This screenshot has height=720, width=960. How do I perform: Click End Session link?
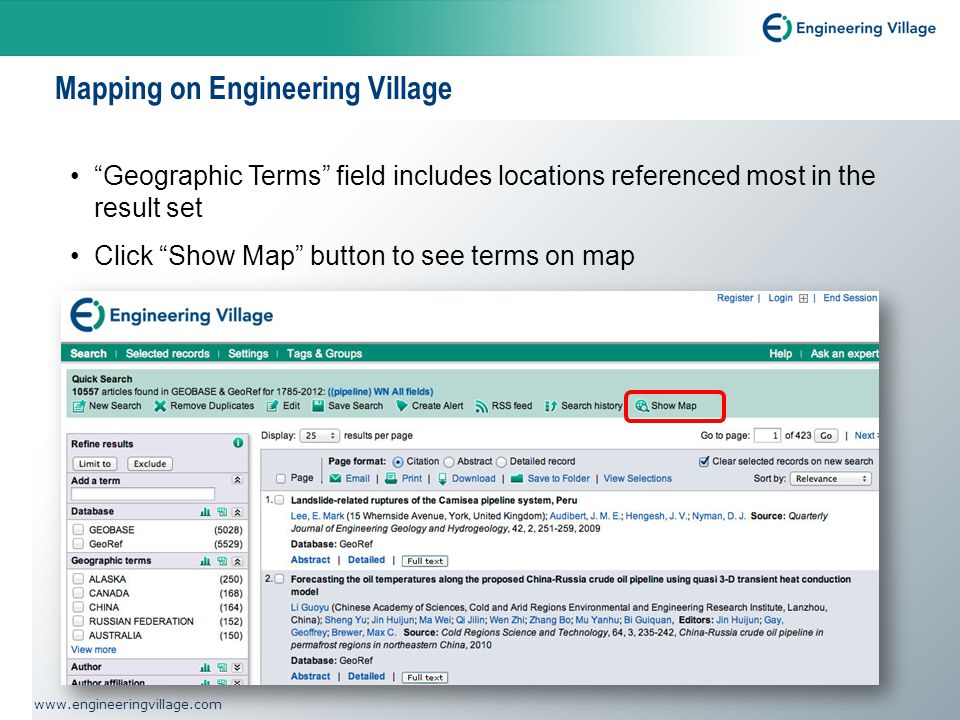coord(850,298)
